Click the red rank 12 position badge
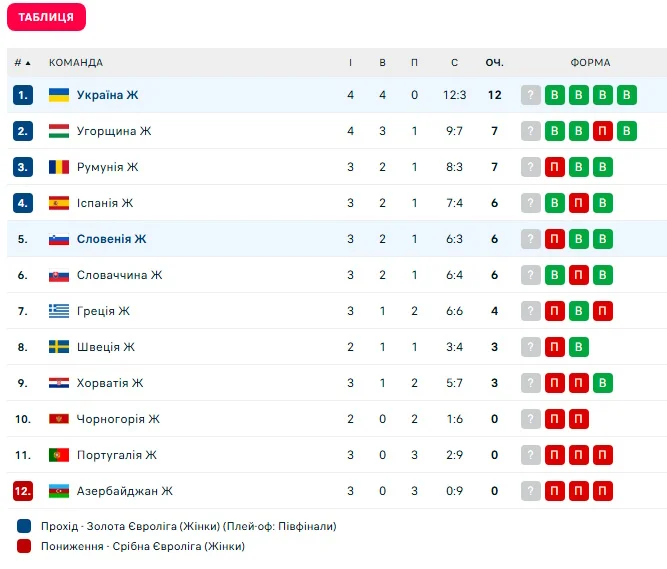The height and width of the screenshot is (569, 667). (23, 491)
